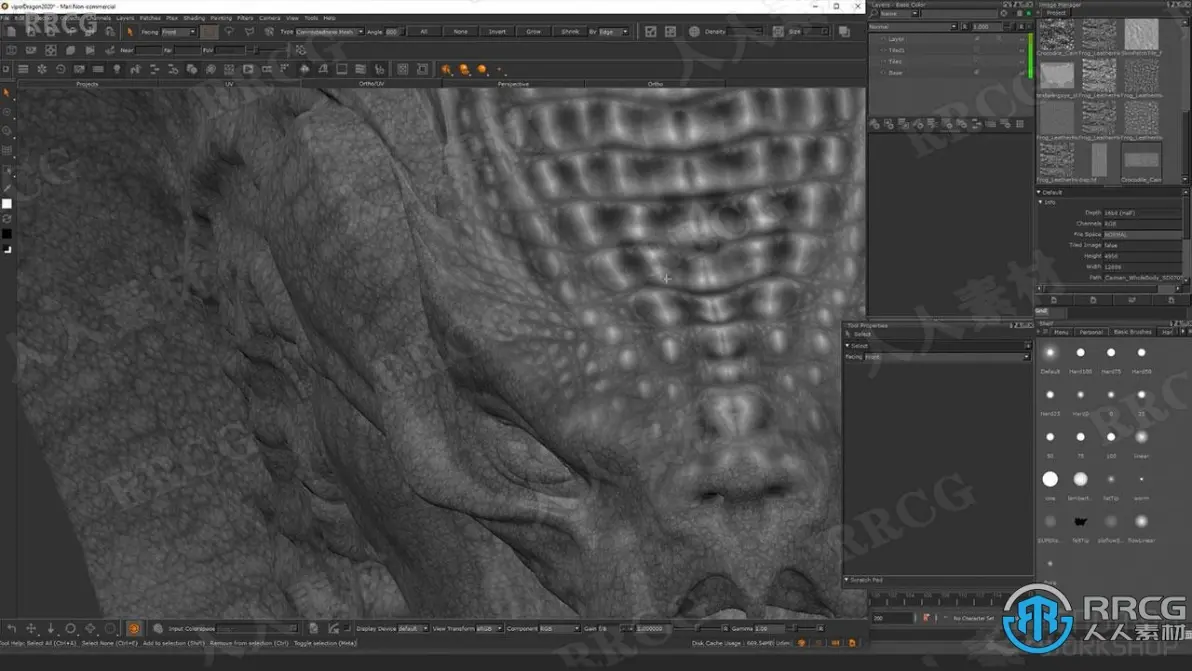Viewport: 1192px width, 671px height.
Task: Open the Camera menu
Action: (269, 17)
